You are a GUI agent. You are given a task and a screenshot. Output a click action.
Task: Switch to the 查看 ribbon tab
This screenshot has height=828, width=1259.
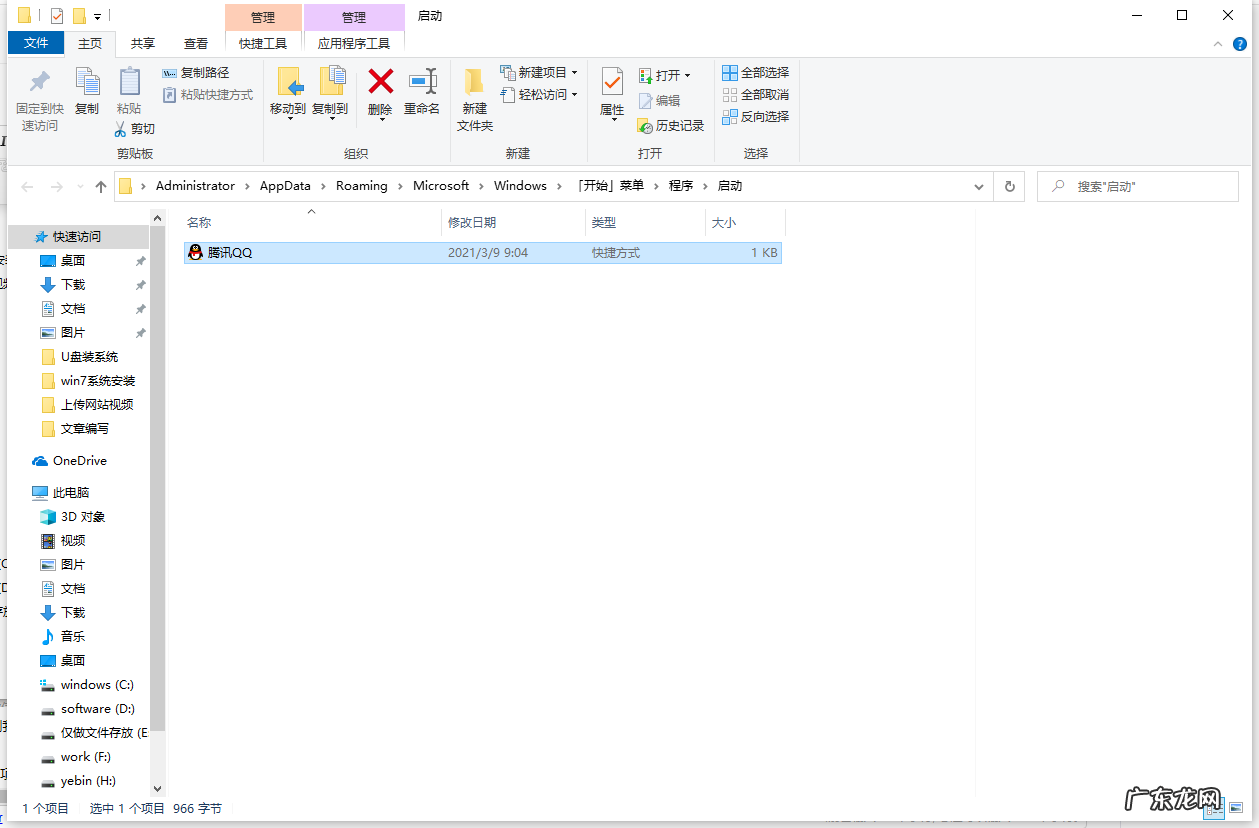click(x=195, y=43)
